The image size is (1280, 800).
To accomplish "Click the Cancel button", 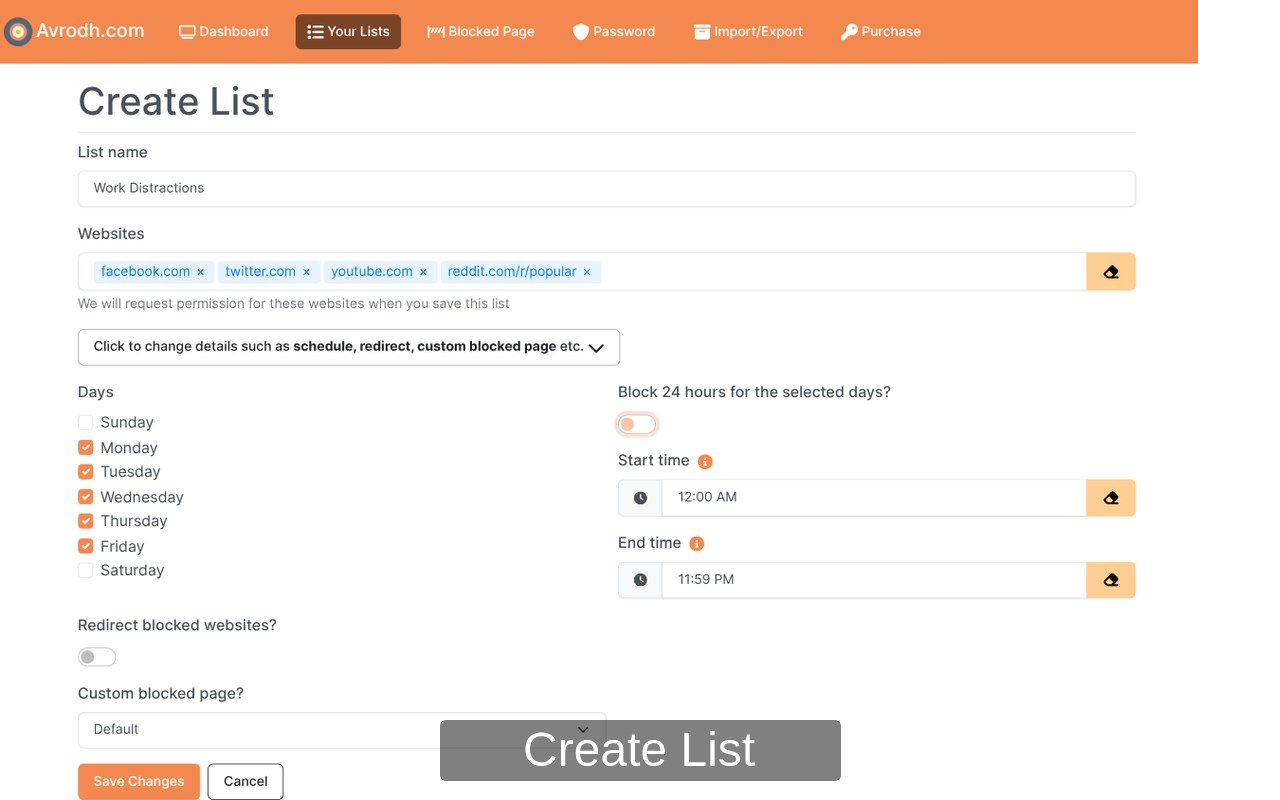I will (x=245, y=782).
